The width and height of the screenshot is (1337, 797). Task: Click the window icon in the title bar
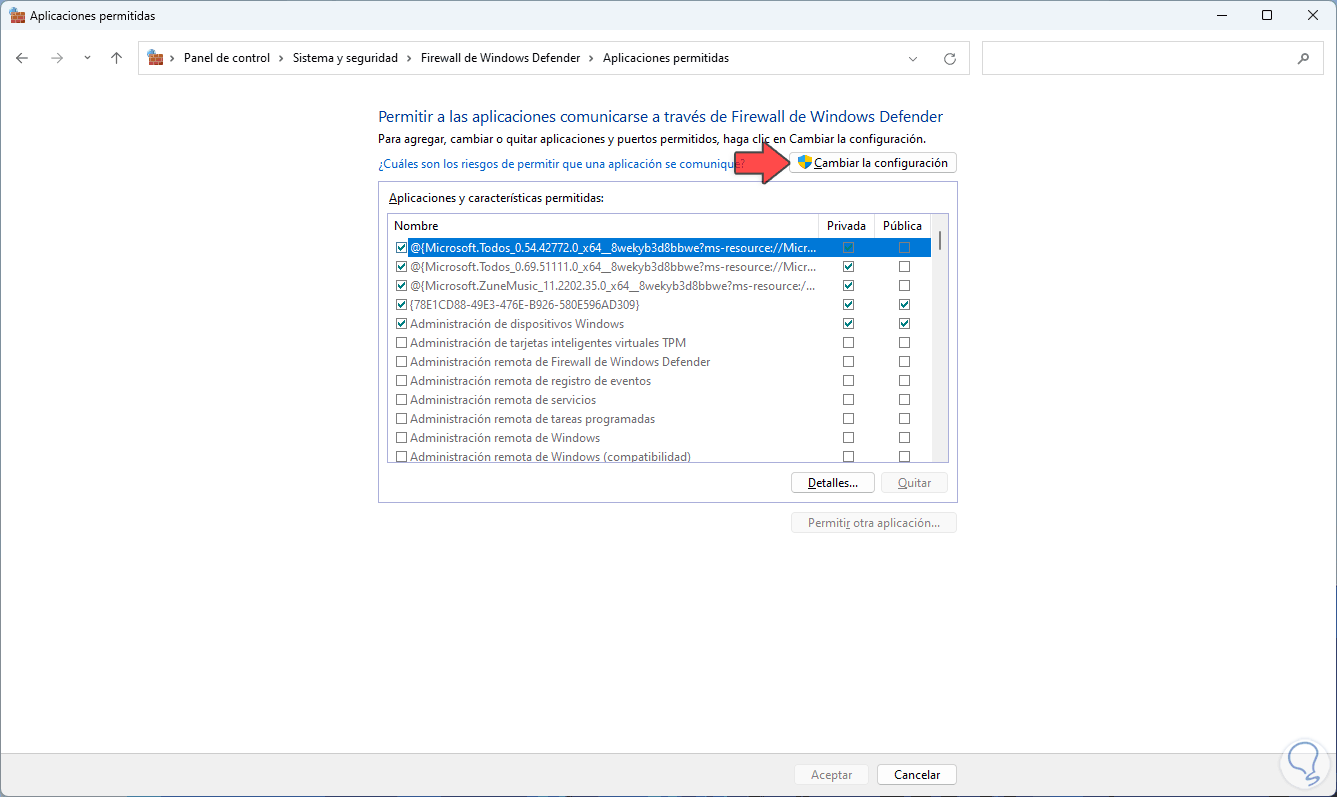(17, 16)
